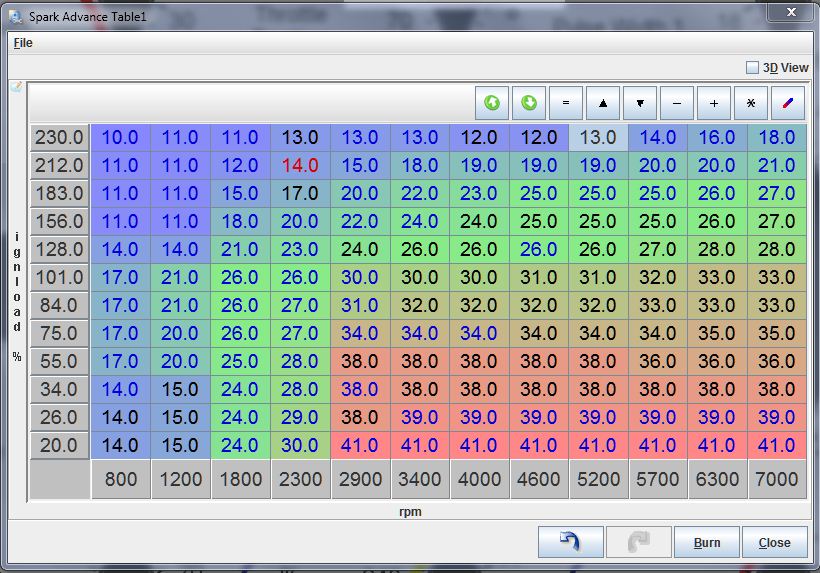This screenshot has height=573, width=820.
Task: Click the green down-arrow toolbar icon
Action: point(529,103)
